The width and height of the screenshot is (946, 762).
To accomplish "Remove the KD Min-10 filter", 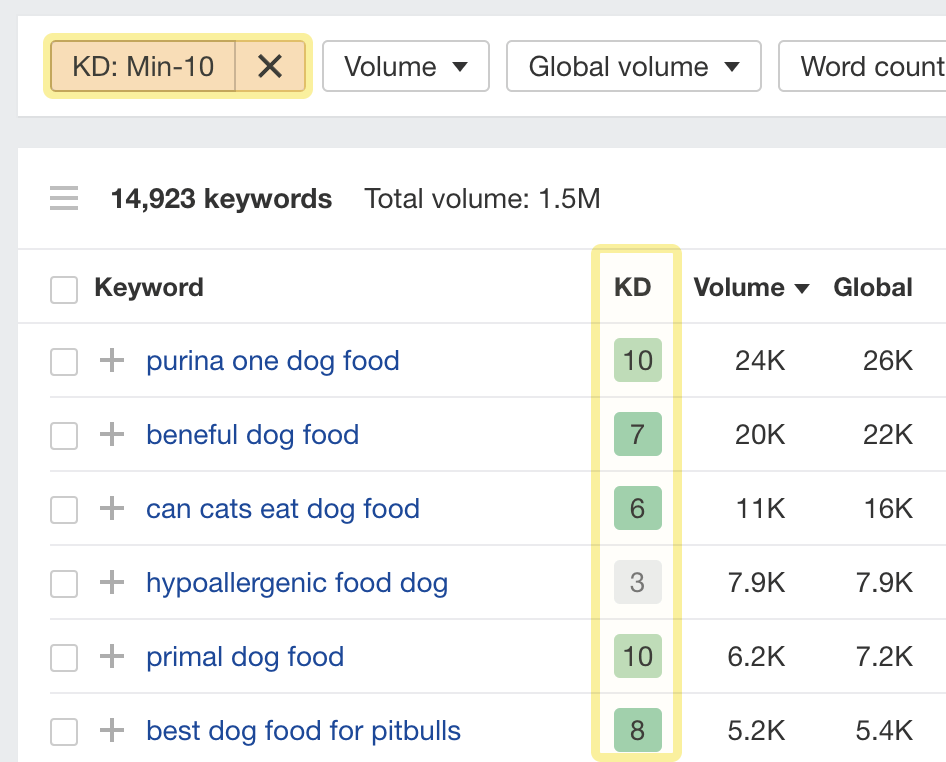I will [x=270, y=67].
